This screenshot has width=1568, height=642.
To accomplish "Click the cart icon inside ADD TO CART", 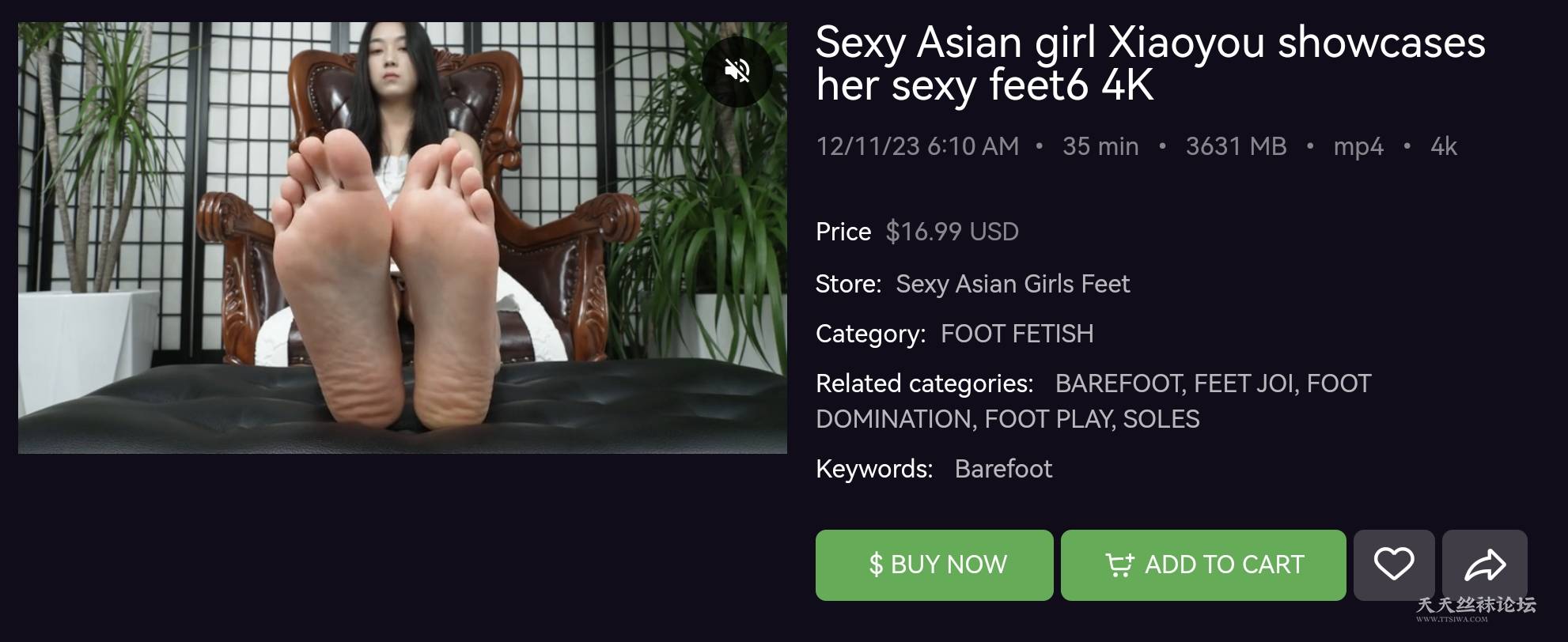I will coord(1119,565).
